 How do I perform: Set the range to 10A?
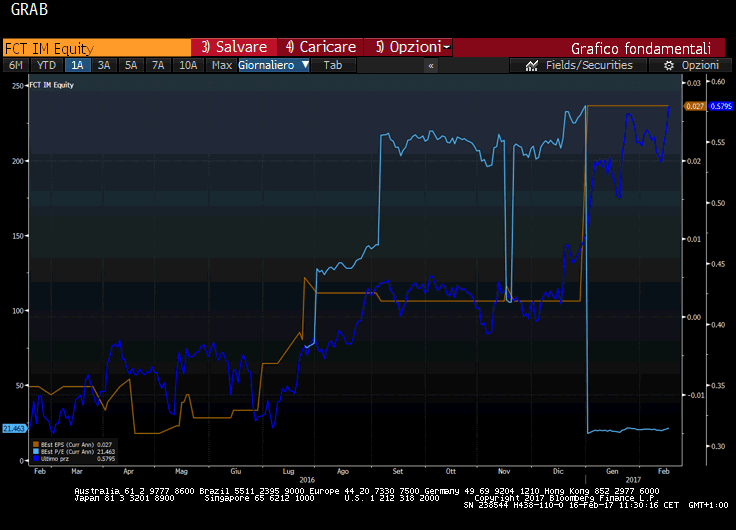(188, 65)
